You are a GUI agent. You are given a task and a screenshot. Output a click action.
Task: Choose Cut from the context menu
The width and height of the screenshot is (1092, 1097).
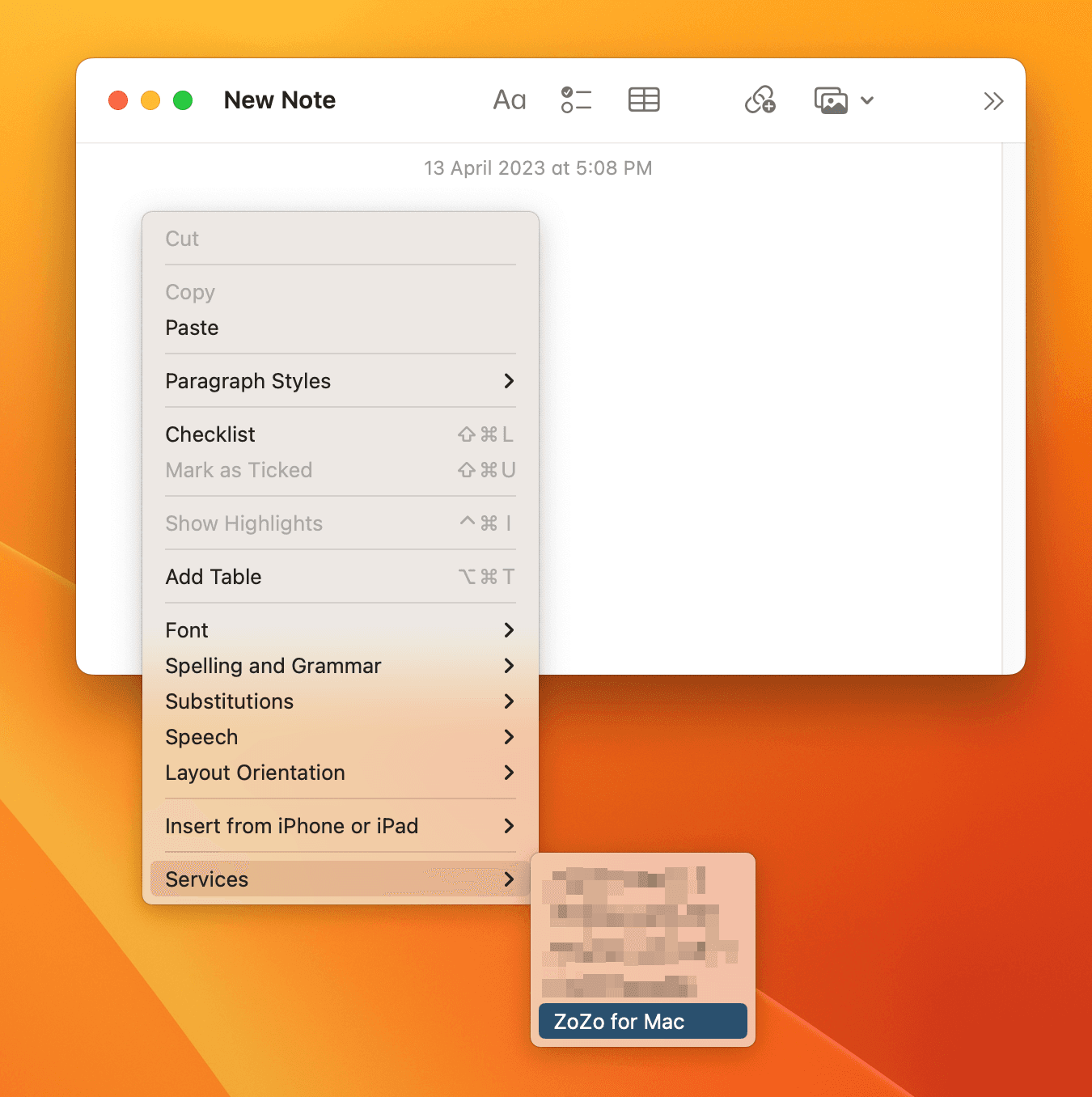(341, 239)
